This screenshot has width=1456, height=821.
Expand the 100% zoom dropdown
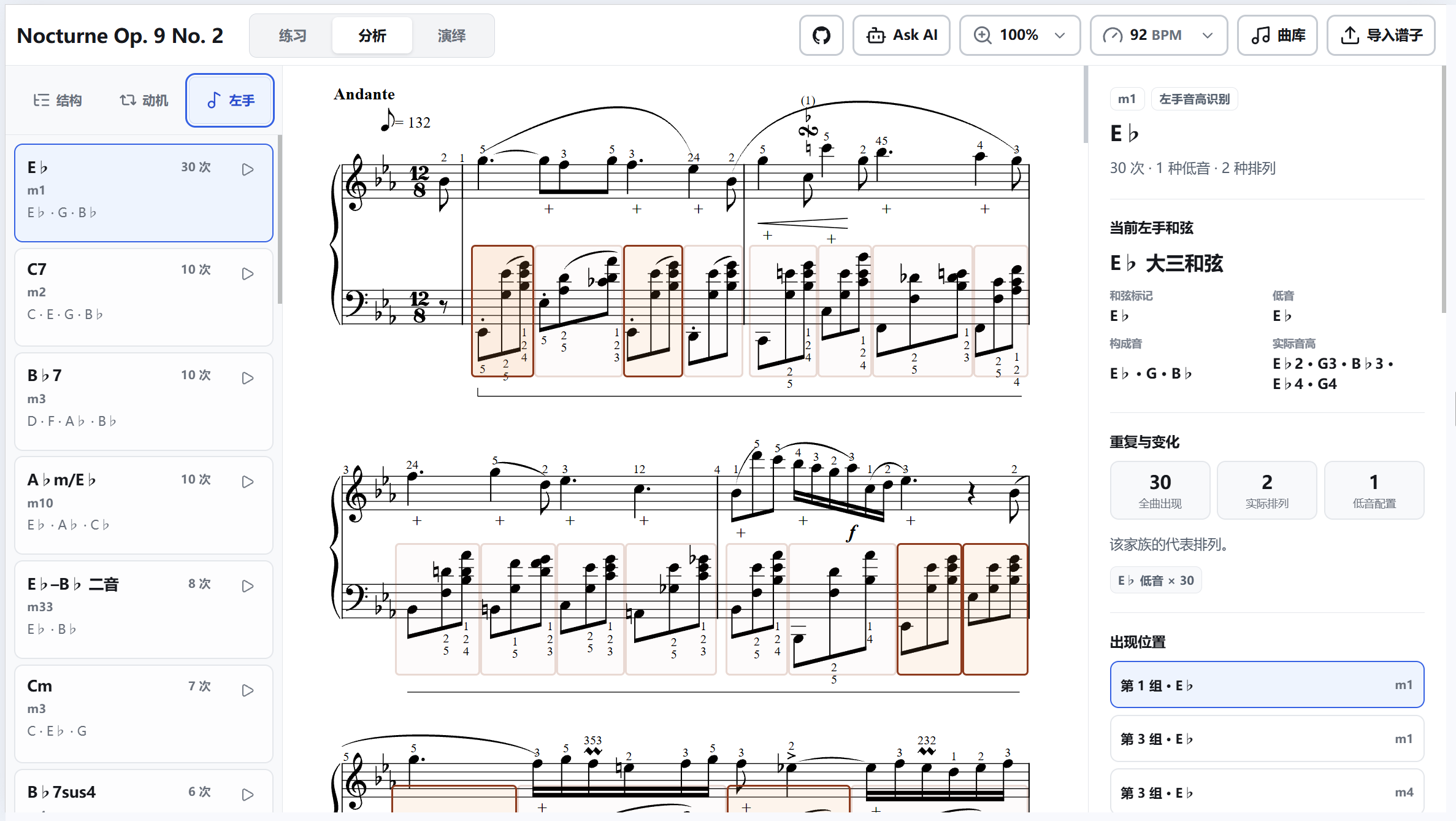[x=1020, y=36]
